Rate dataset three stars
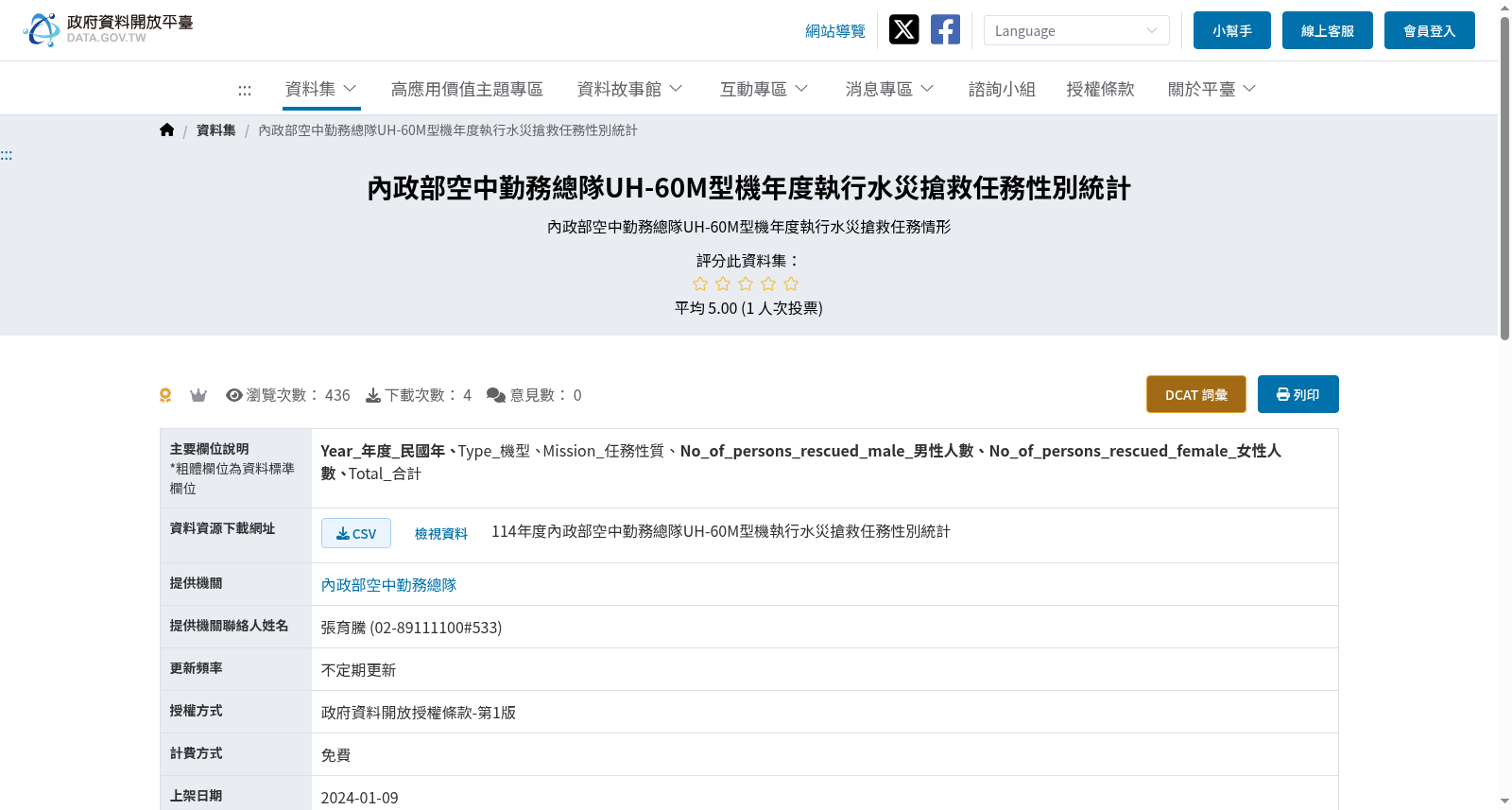Screen dimensions: 1512x810 coord(746,284)
